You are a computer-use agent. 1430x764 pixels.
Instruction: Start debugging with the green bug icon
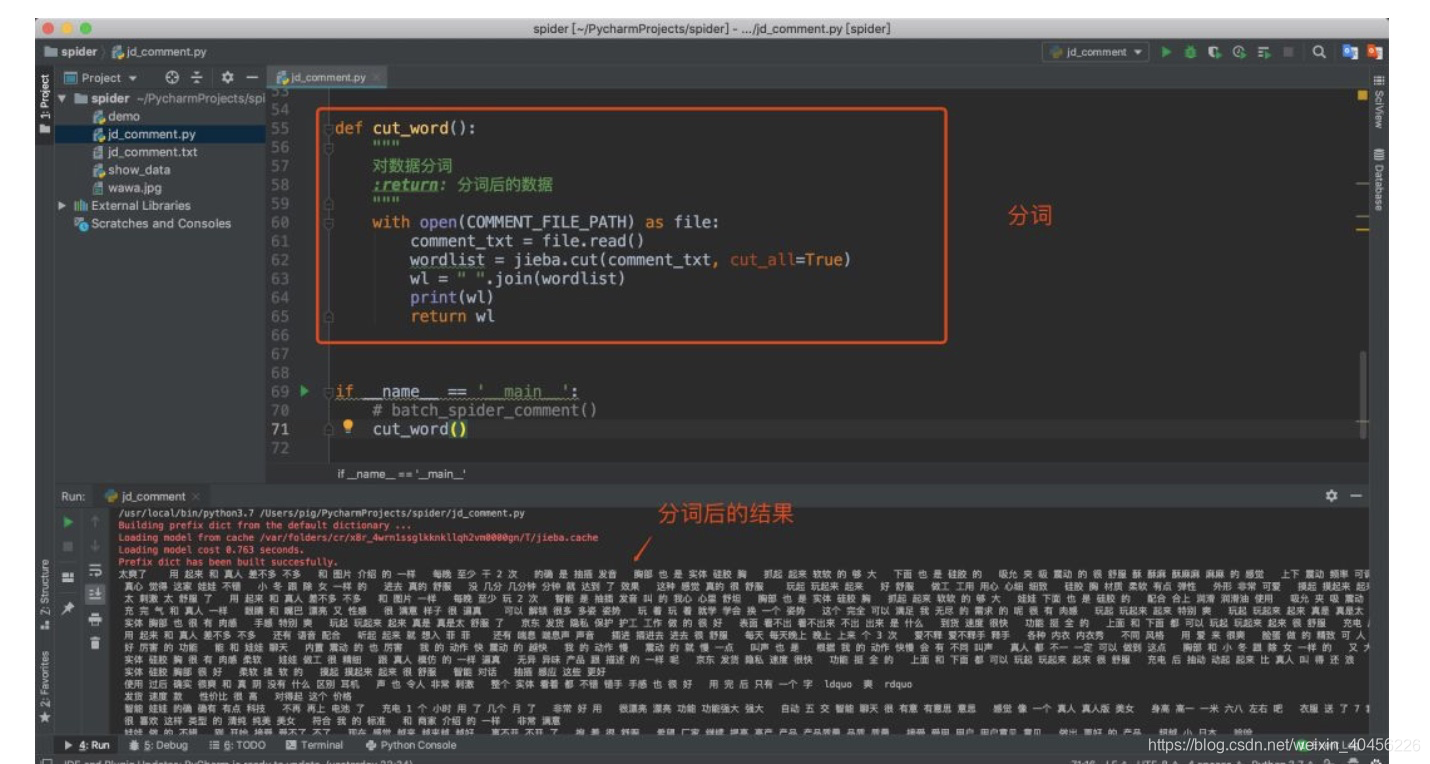click(1190, 52)
